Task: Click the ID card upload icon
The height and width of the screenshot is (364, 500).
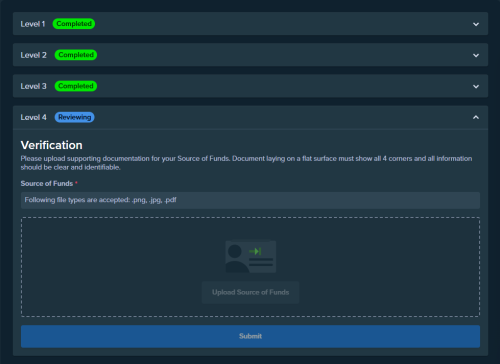Action: coord(251,257)
